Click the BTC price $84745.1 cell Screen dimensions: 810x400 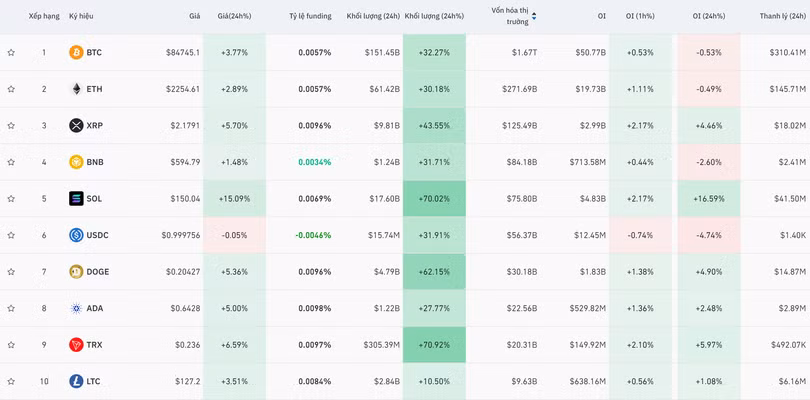[x=182, y=52]
